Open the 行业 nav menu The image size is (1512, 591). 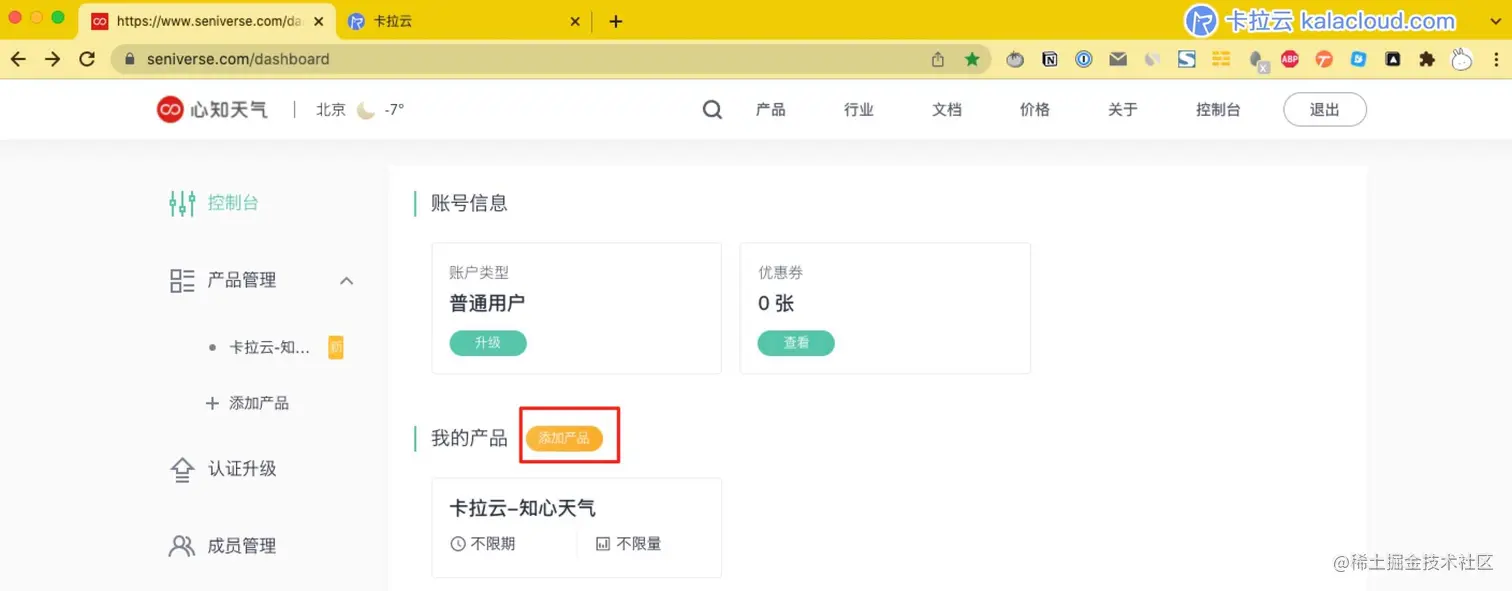pyautogui.click(x=859, y=110)
